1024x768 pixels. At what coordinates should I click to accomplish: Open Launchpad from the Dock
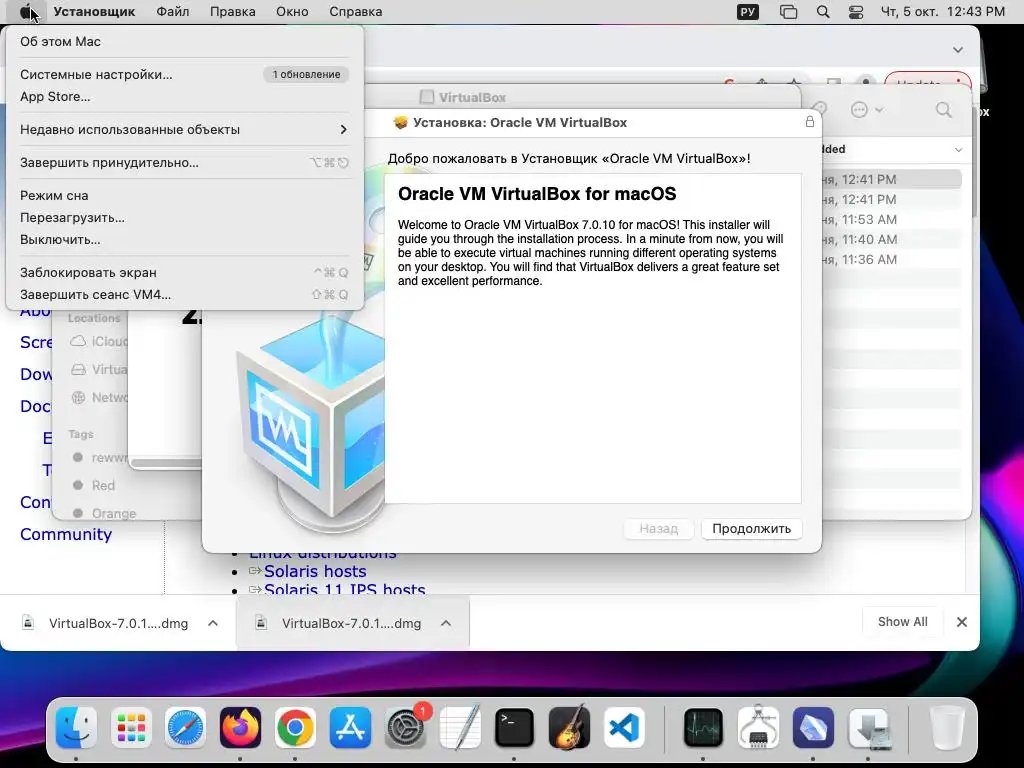131,728
